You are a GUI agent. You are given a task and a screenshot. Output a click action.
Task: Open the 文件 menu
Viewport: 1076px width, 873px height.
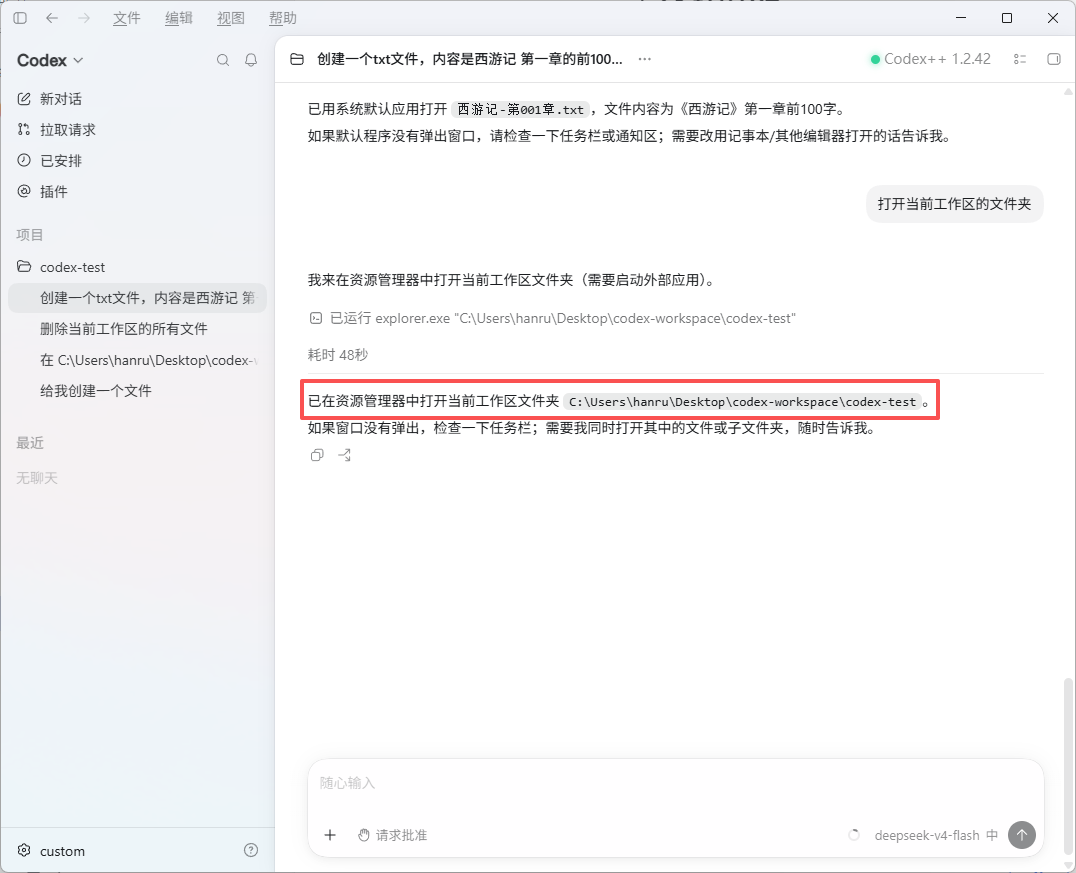click(126, 19)
